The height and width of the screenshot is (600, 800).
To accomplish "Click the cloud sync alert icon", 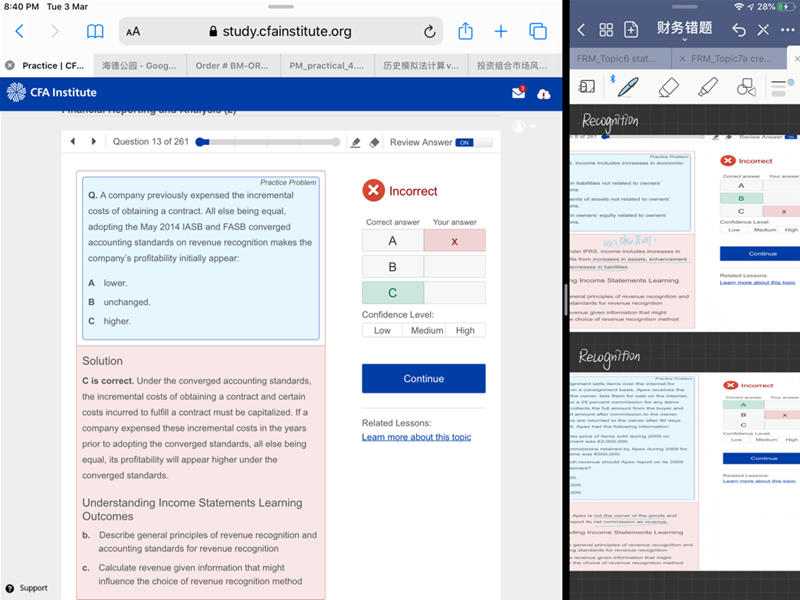I will point(543,94).
